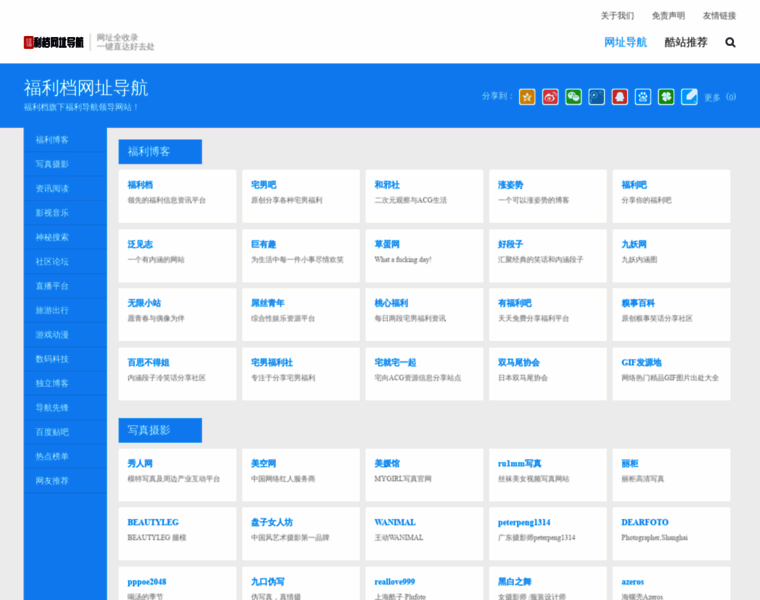Image resolution: width=760 pixels, height=600 pixels.
Task: Expand 更多 share options
Action: tap(712, 98)
